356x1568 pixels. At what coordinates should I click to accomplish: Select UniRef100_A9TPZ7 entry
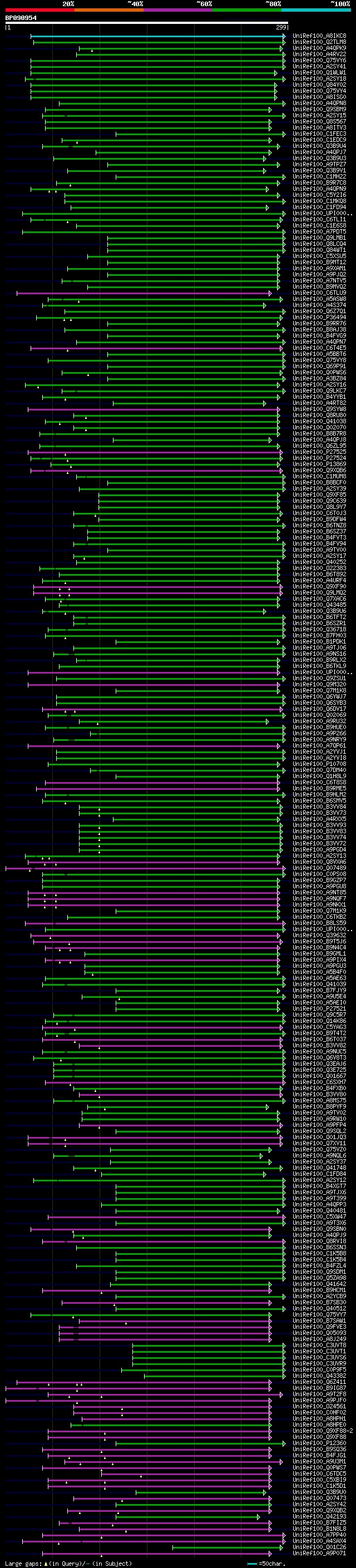(x=319, y=164)
